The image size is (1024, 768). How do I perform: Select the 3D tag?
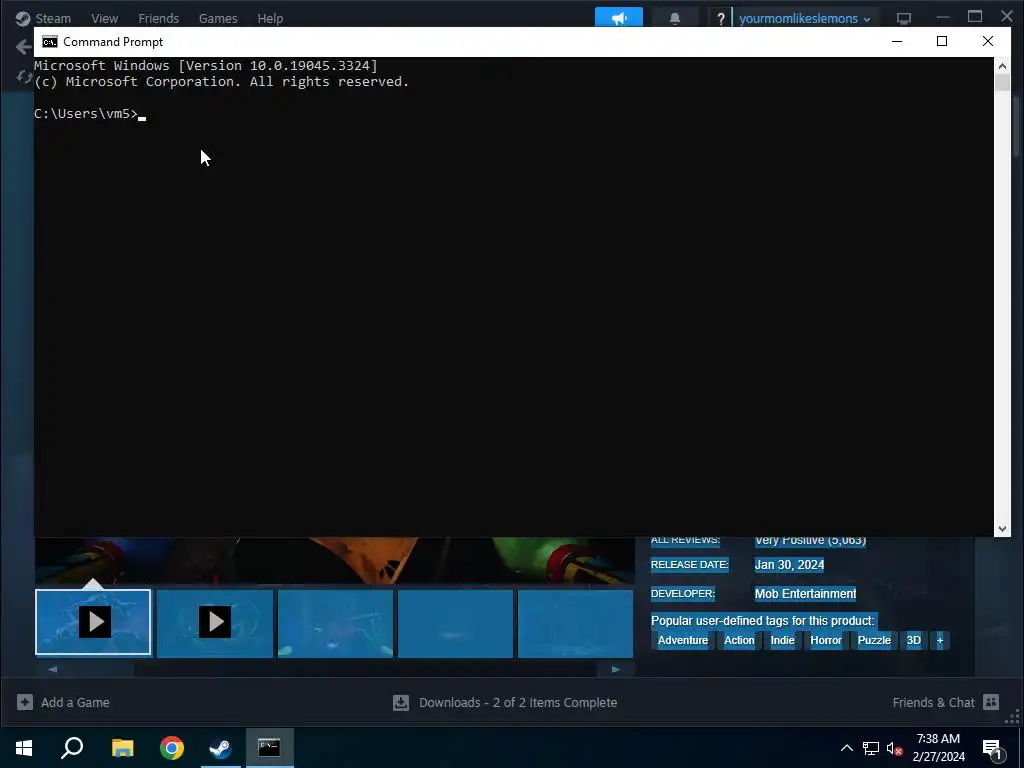pos(914,641)
